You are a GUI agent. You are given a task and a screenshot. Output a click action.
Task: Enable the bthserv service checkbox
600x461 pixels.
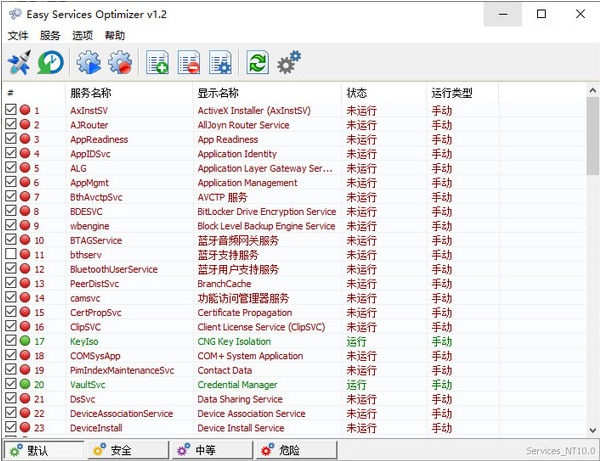(x=11, y=255)
